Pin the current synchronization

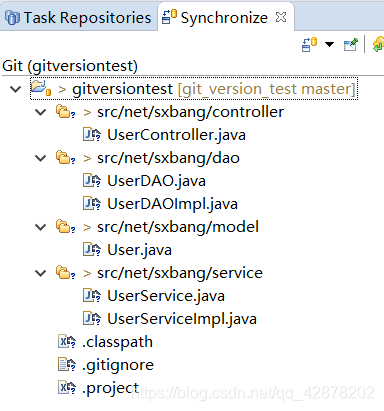pyautogui.click(x=351, y=44)
